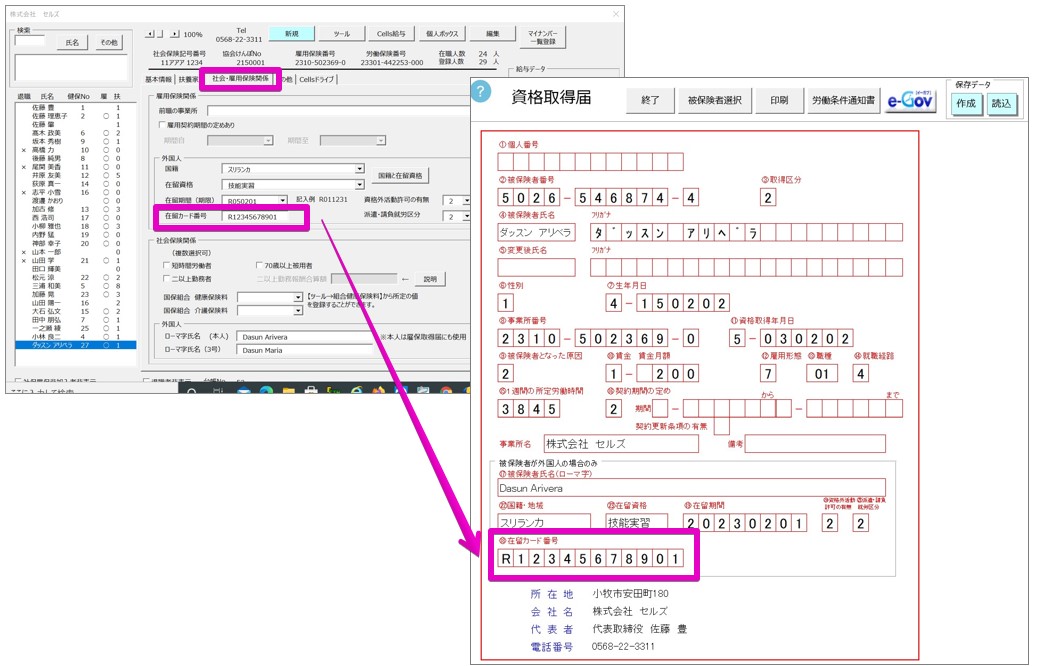Select the highlighted ダッスン アリベラ row
The image size is (1043, 666).
tap(75, 345)
